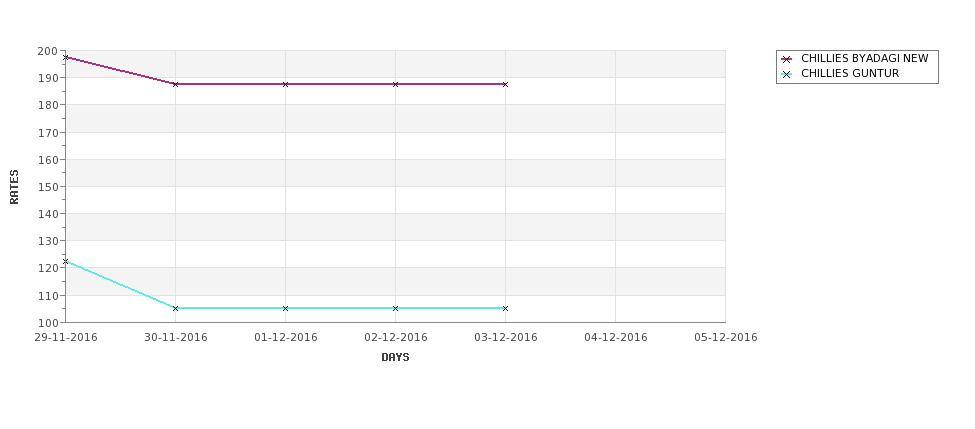Select Guntur data point on 29-11-2016
Viewport: 975px width, 429px height.
click(66, 261)
